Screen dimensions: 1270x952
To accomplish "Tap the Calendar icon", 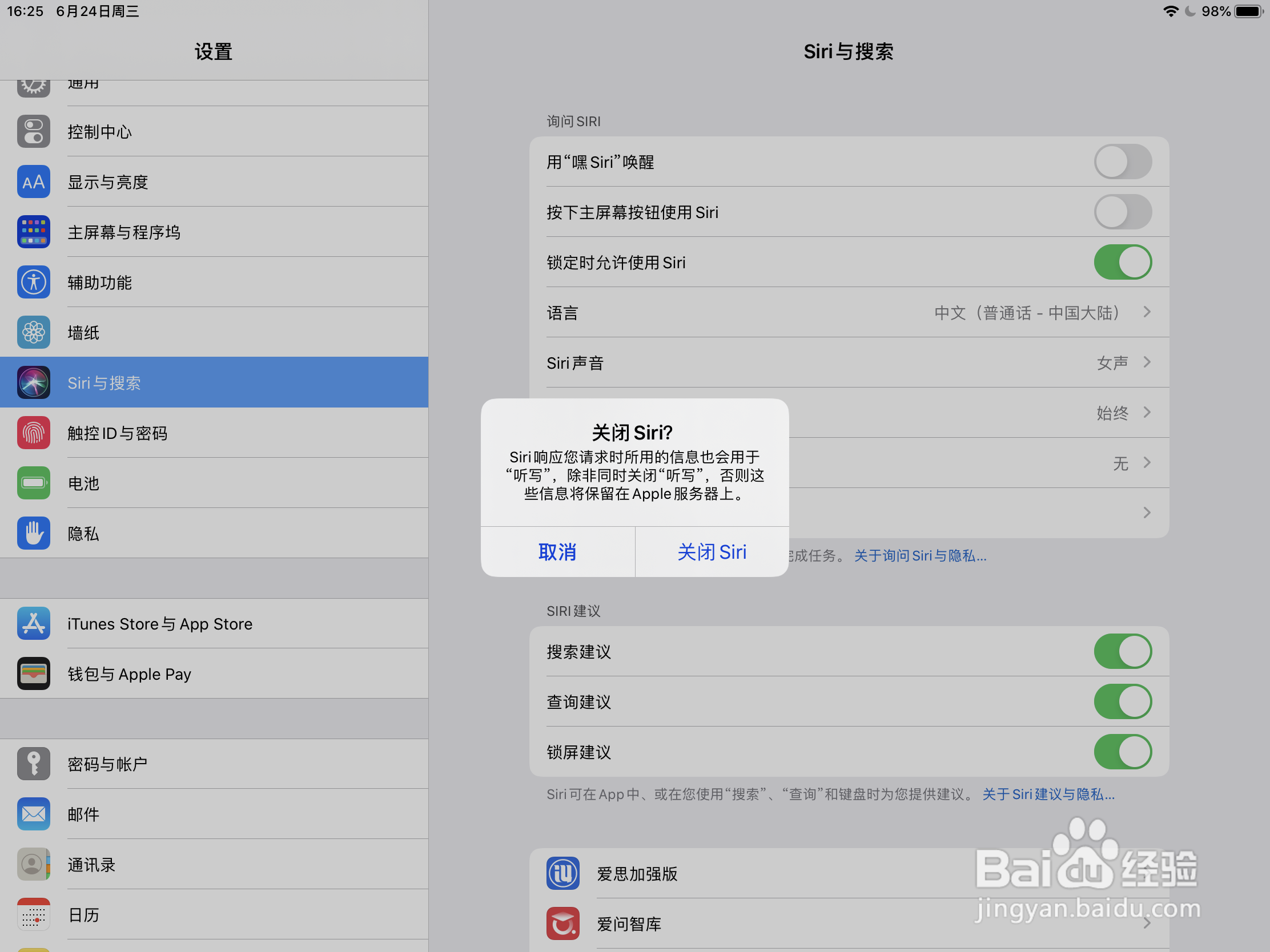I will 33,914.
